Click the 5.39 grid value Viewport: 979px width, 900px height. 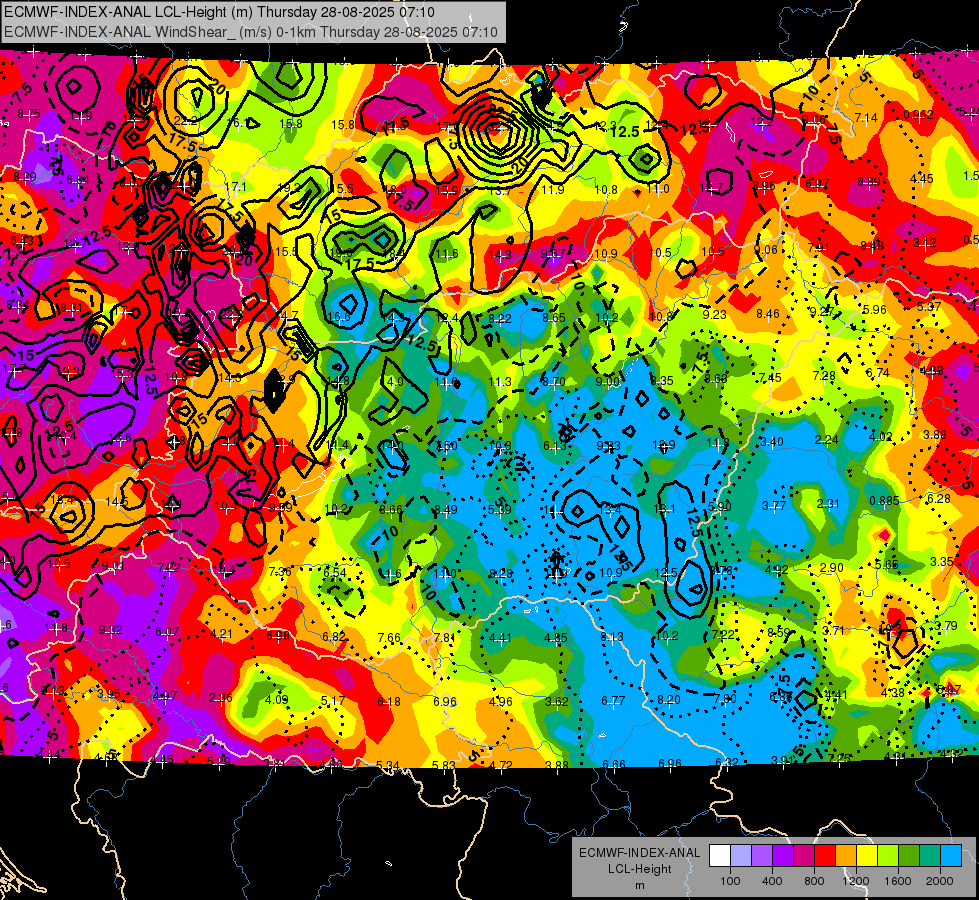pos(499,510)
